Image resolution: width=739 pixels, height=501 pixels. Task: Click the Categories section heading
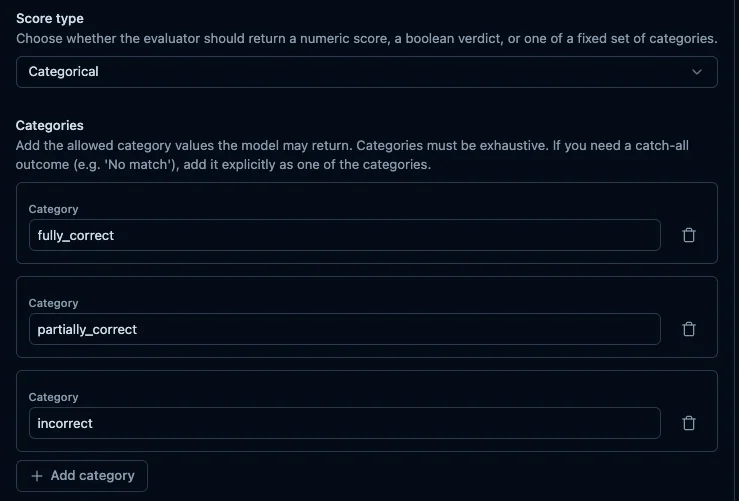[x=49, y=125]
